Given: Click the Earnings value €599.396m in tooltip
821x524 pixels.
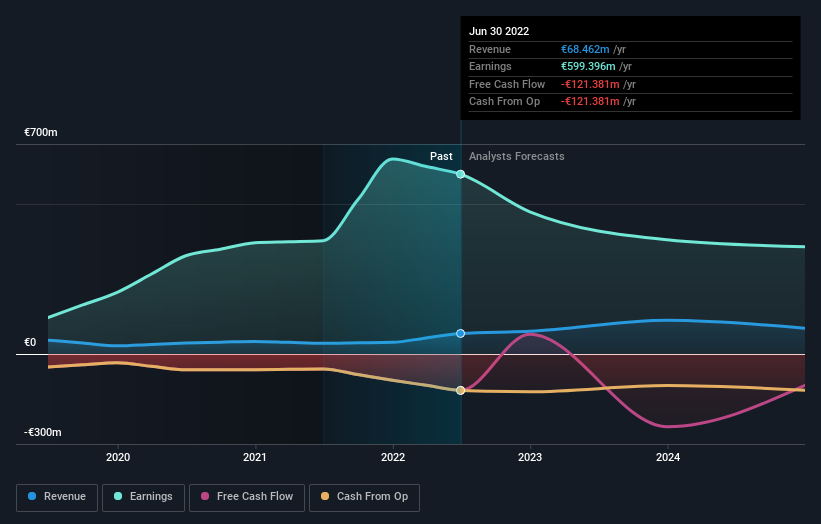Looking at the screenshot, I should click(588, 66).
